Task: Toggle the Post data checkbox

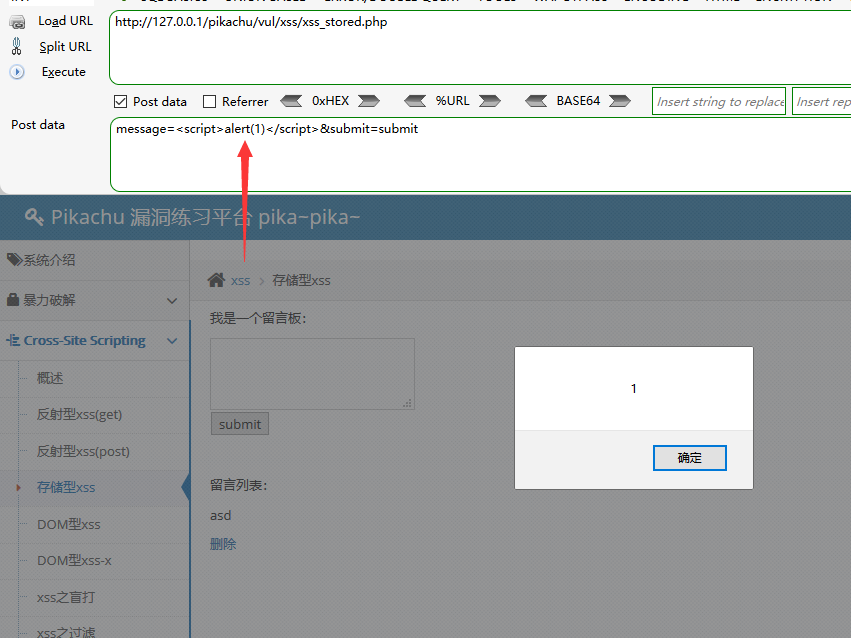Action: 120,101
